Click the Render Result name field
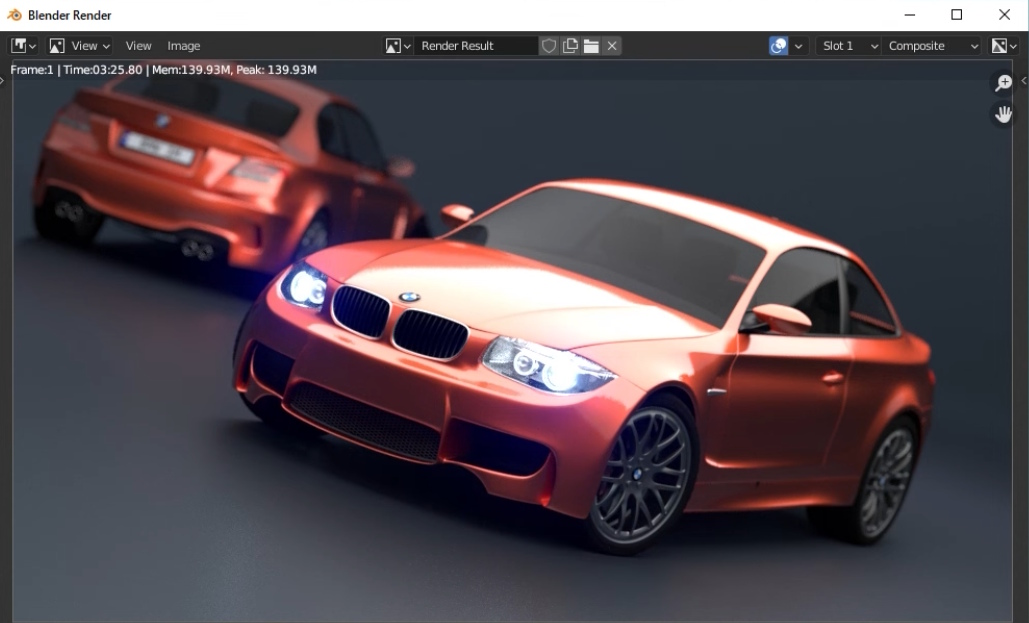The image size is (1029, 623). (x=476, y=46)
